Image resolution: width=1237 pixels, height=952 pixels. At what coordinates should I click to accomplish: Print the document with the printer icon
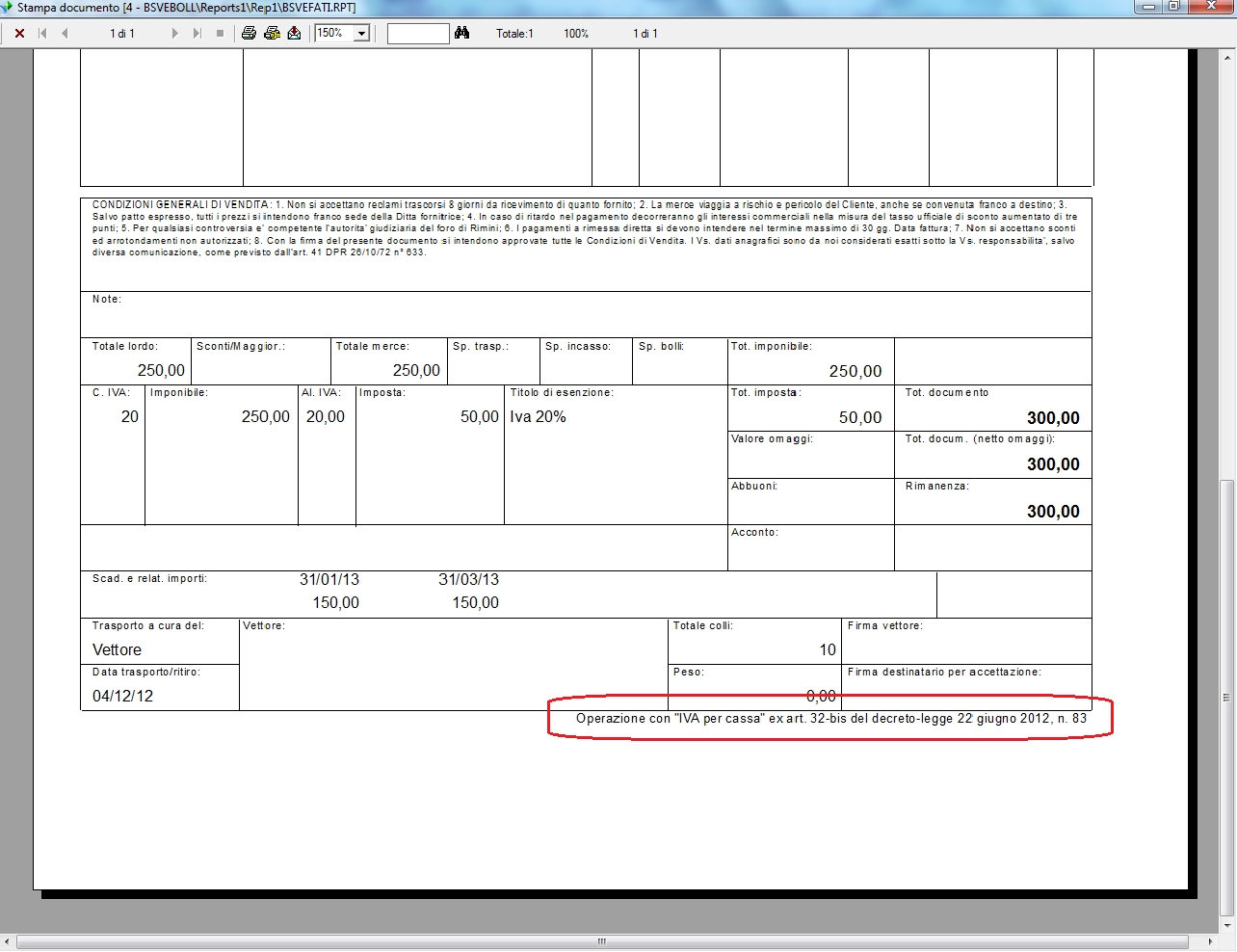(x=249, y=33)
